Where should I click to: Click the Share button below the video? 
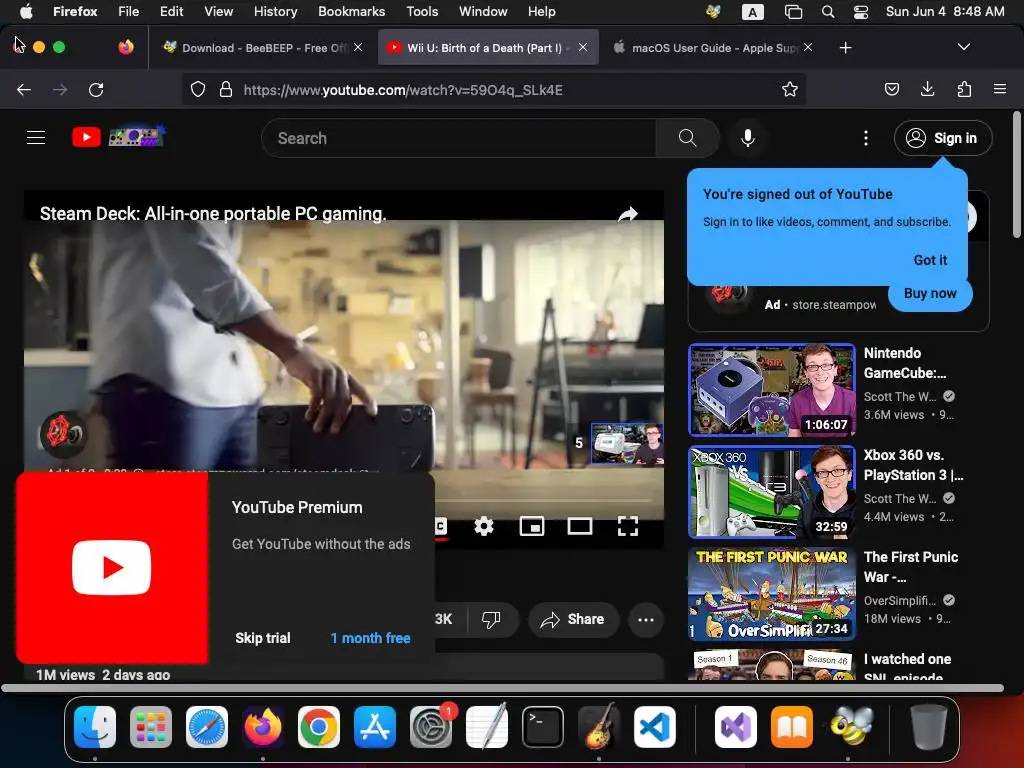click(573, 619)
